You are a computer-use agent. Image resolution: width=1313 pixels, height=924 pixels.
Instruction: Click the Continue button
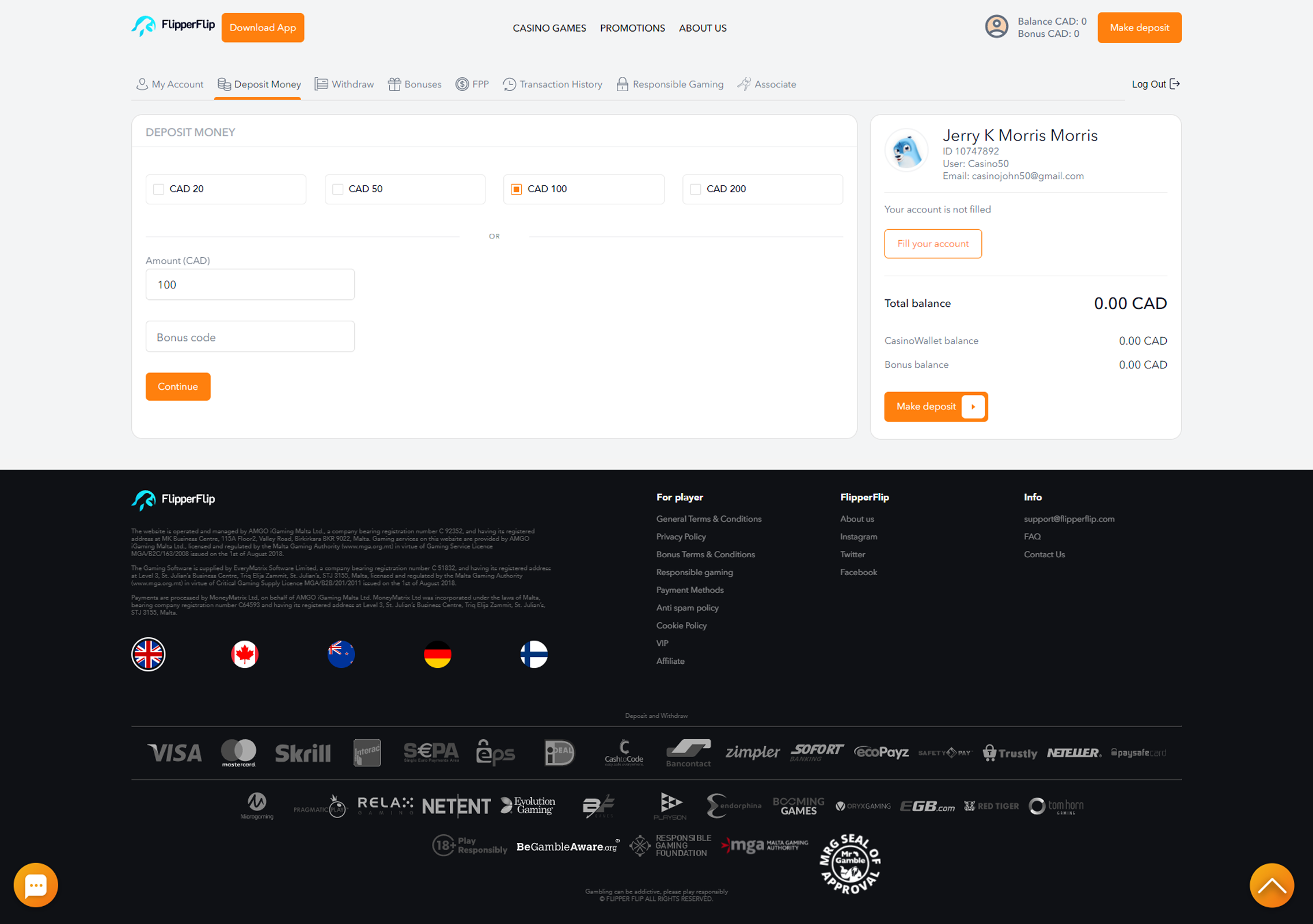click(x=178, y=386)
